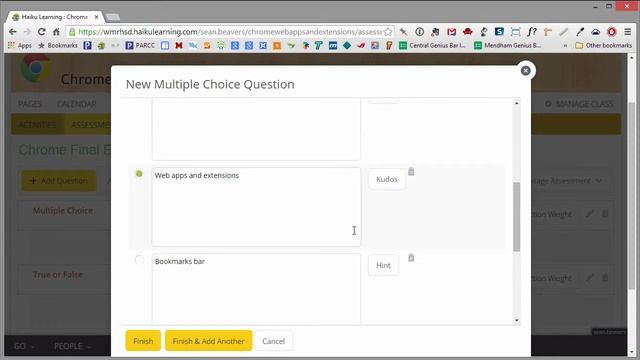The width and height of the screenshot is (640, 360).
Task: Open the Apps bookmarks shortcut
Action: (20, 45)
